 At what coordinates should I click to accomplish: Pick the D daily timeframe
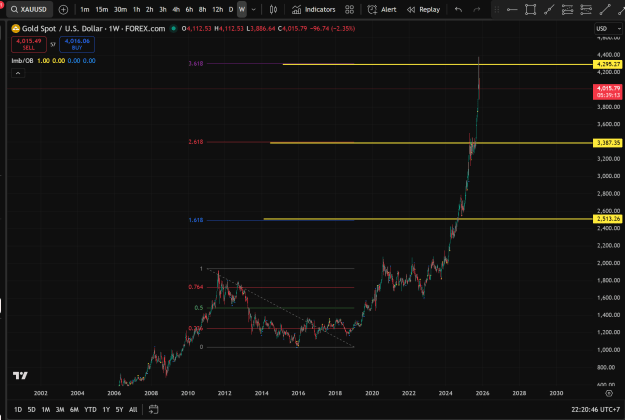(231, 10)
